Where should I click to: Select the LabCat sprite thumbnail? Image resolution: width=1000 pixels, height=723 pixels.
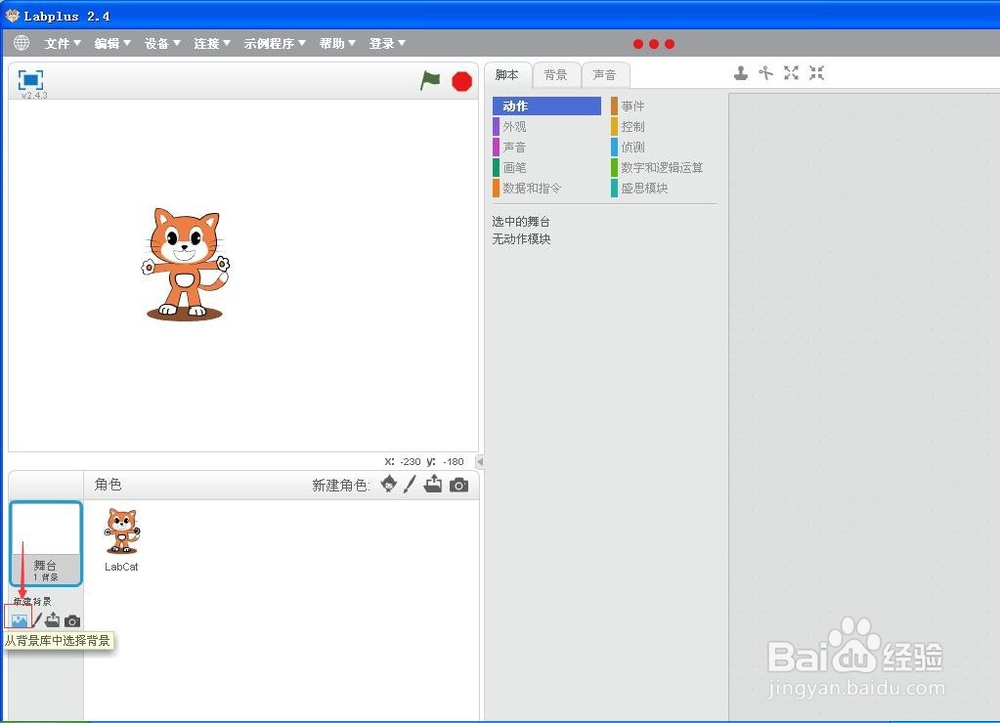(x=121, y=539)
